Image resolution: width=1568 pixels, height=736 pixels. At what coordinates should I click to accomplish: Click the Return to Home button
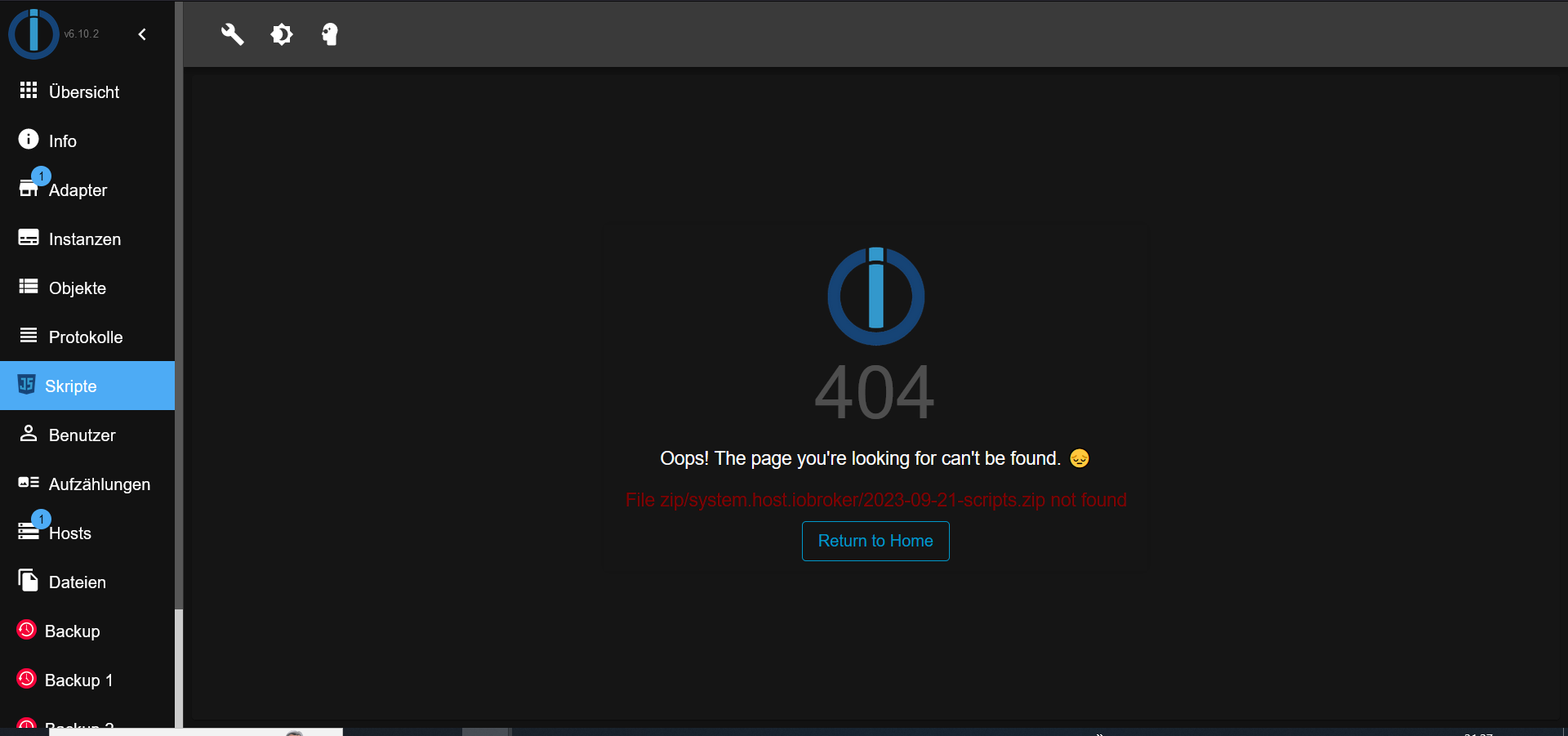(x=875, y=541)
